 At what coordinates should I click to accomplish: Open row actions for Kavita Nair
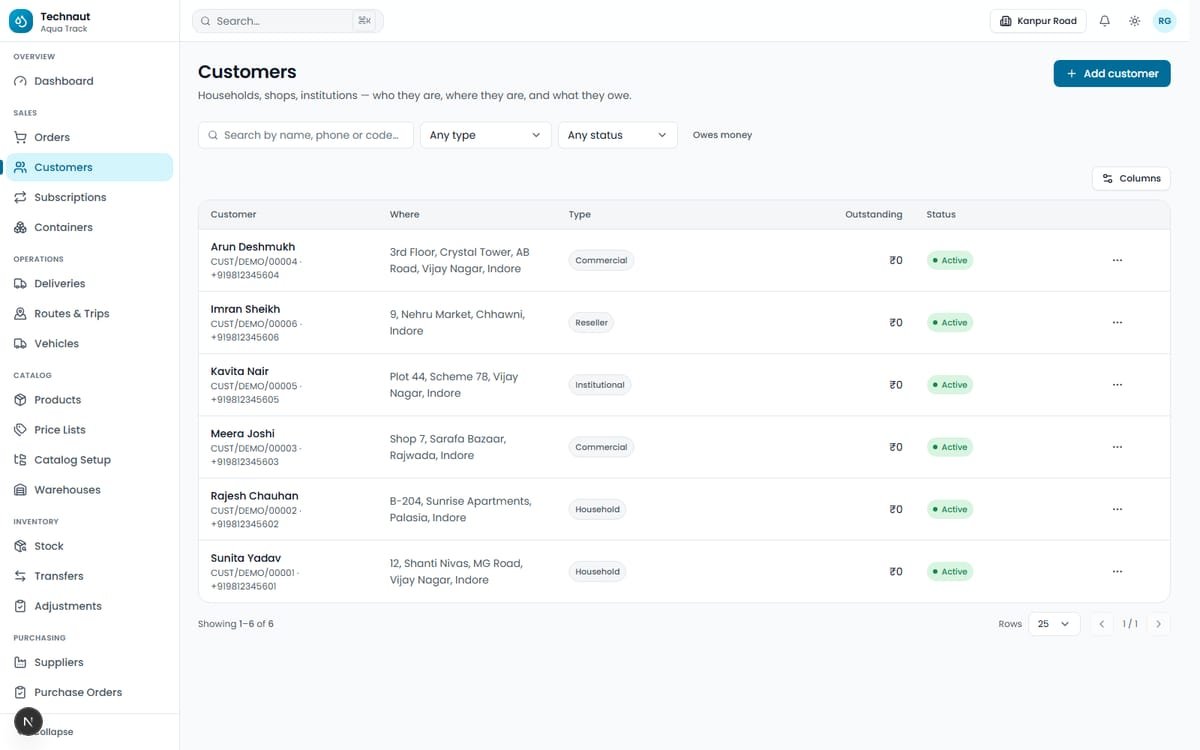[1117, 385]
